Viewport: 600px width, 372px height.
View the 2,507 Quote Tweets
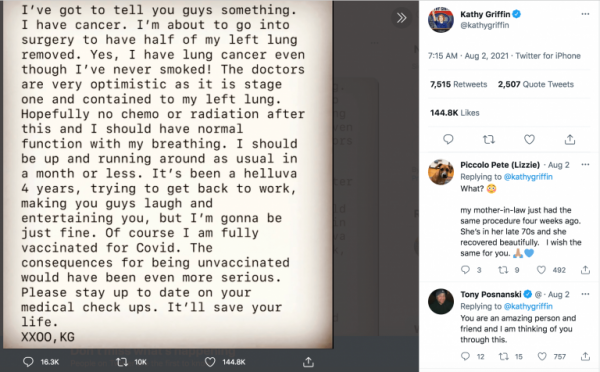click(536, 84)
